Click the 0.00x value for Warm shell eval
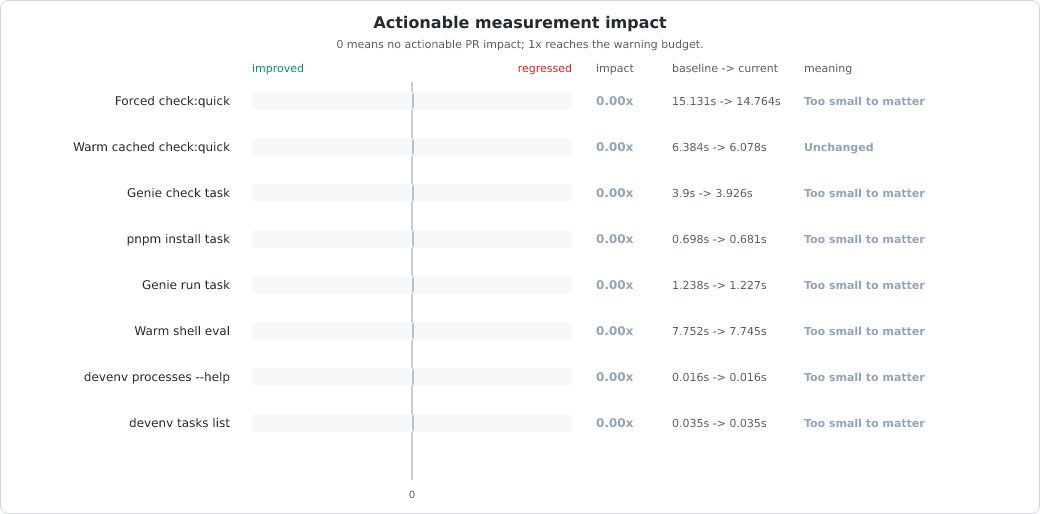 pyautogui.click(x=615, y=331)
